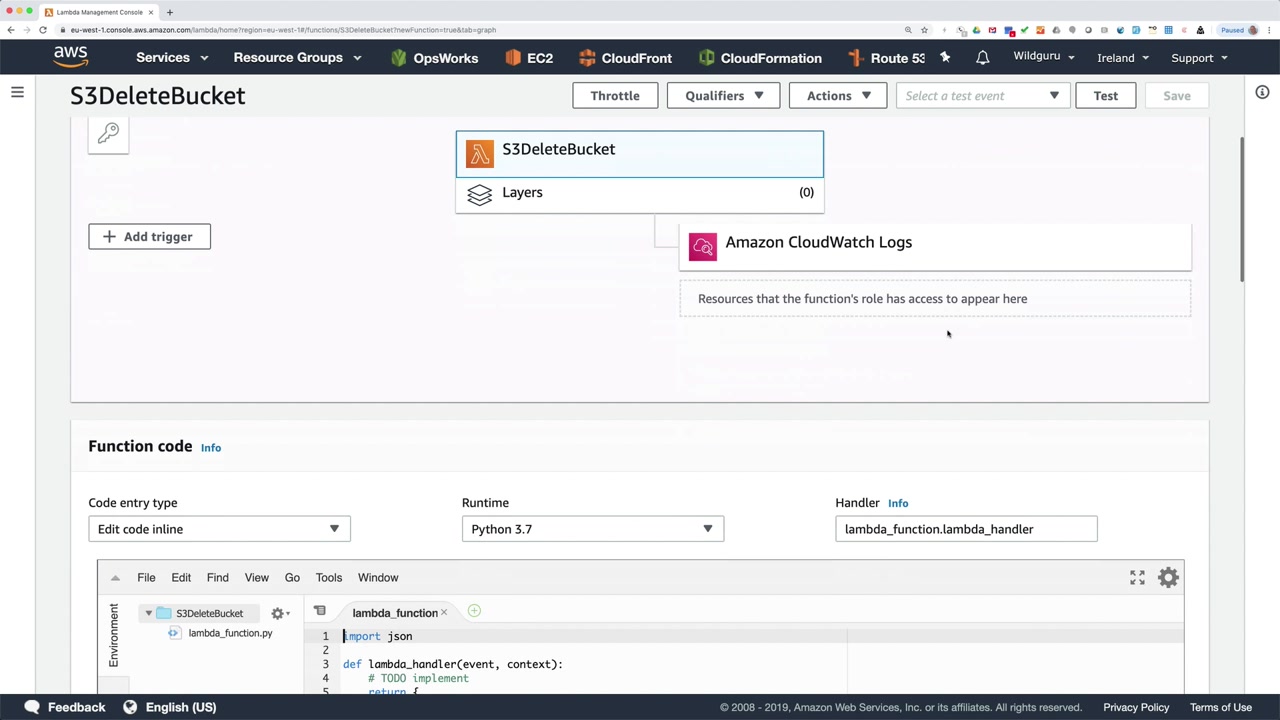
Task: Click the Amazon CloudWatch Logs icon
Action: point(703,246)
